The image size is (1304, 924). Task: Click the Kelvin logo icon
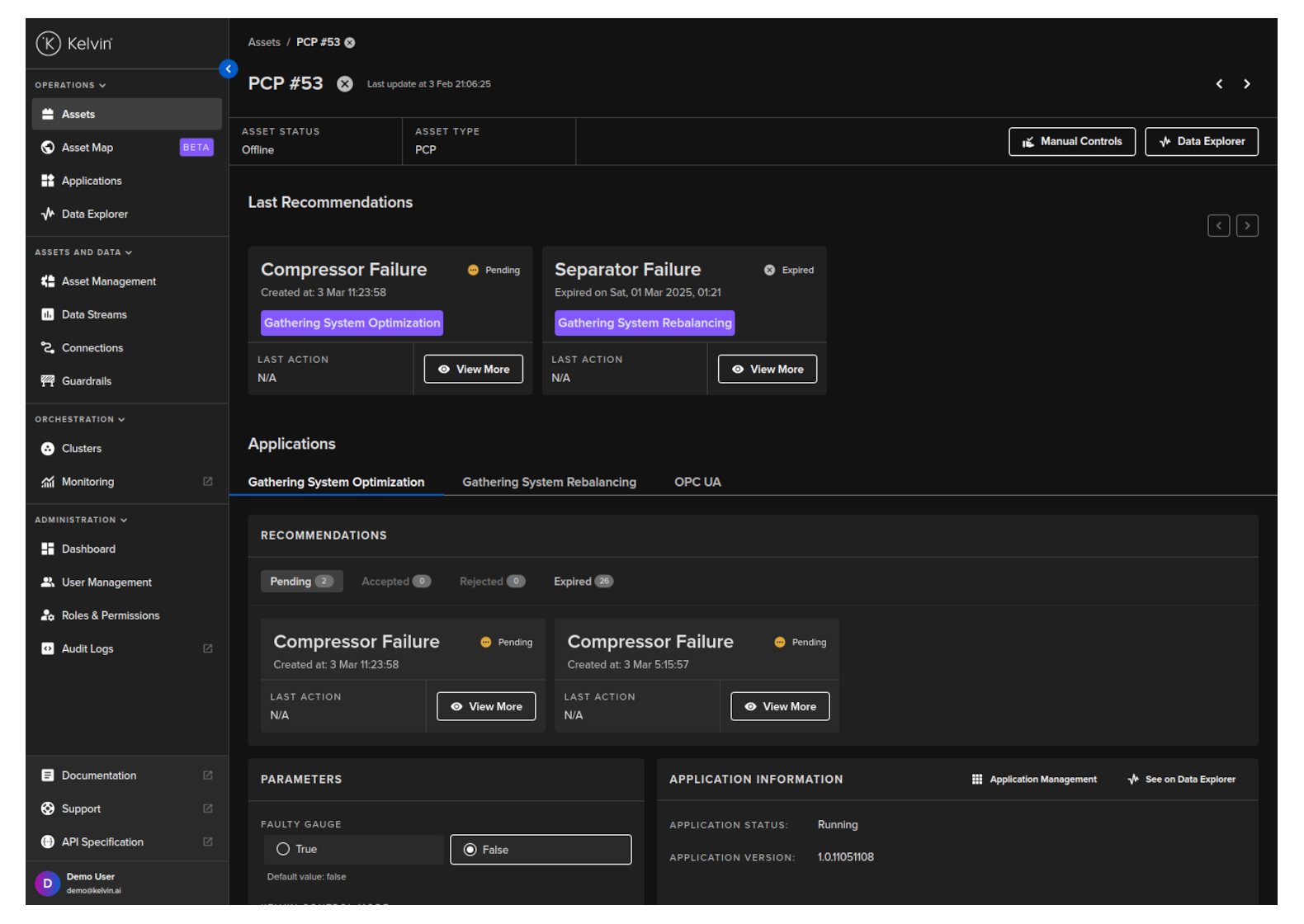point(49,44)
